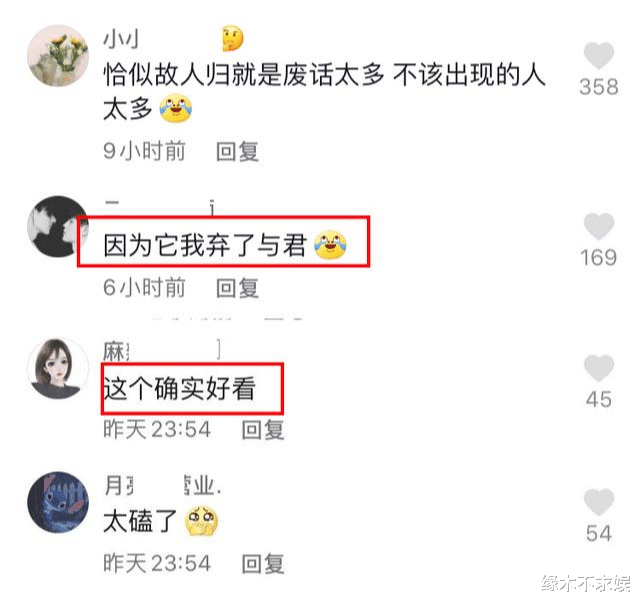Open the flower avatar profile

coord(58,56)
